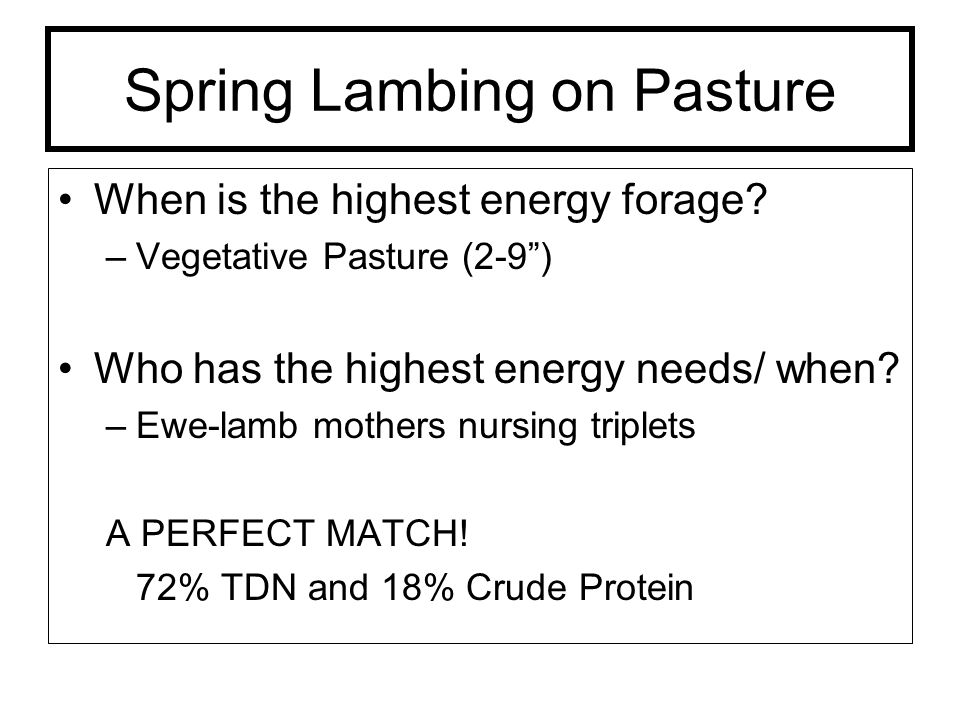Click the word when? in second bullet
This screenshot has height=720, width=960.
click(837, 369)
